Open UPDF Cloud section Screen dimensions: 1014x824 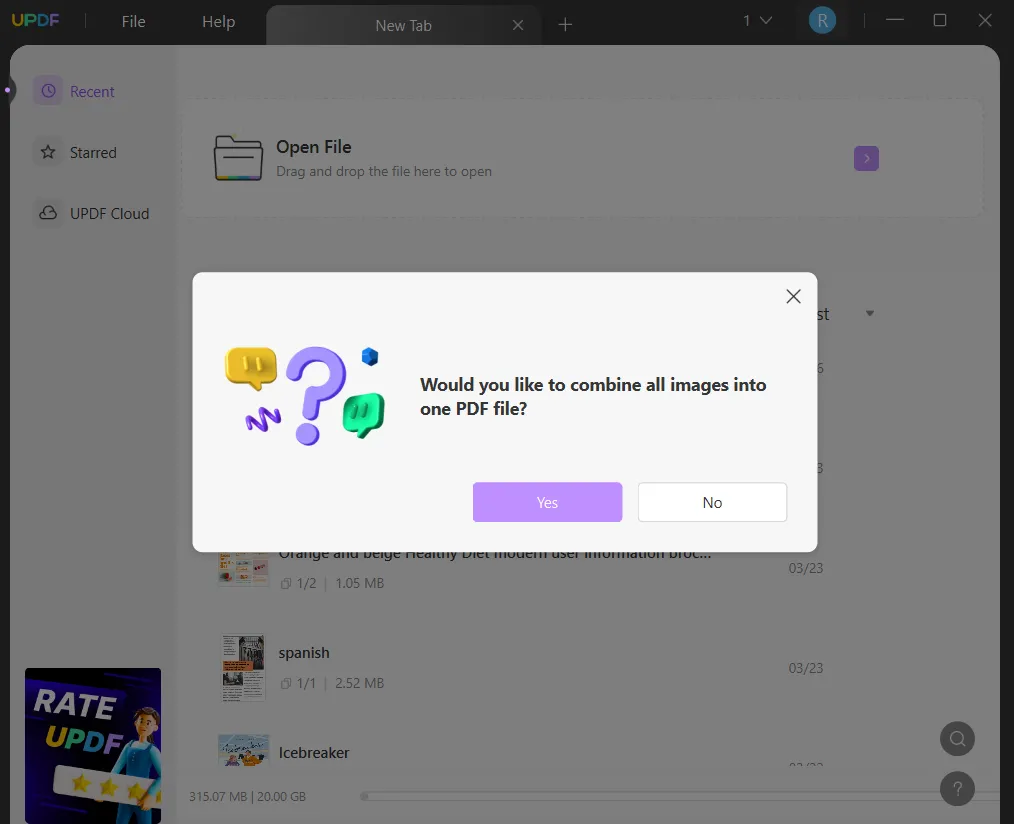[x=92, y=213]
